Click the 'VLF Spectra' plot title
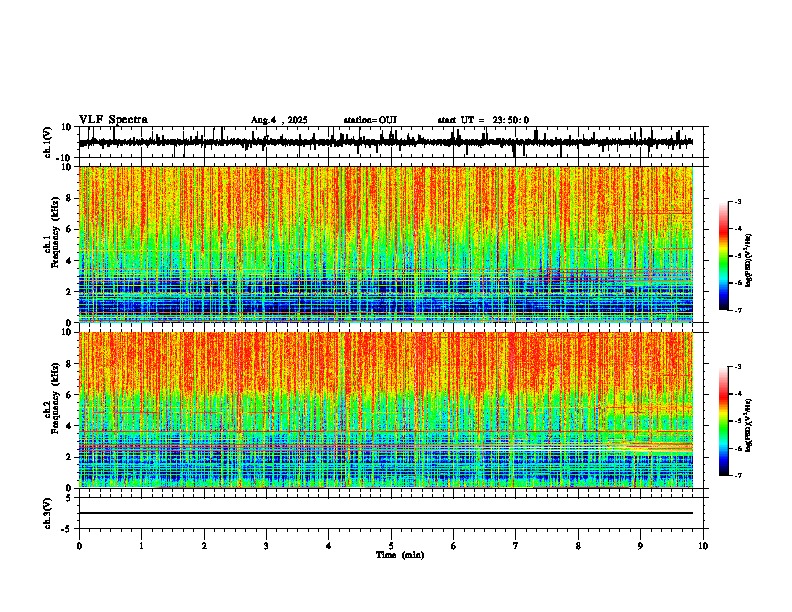The width and height of the screenshot is (792, 612). coord(113,119)
